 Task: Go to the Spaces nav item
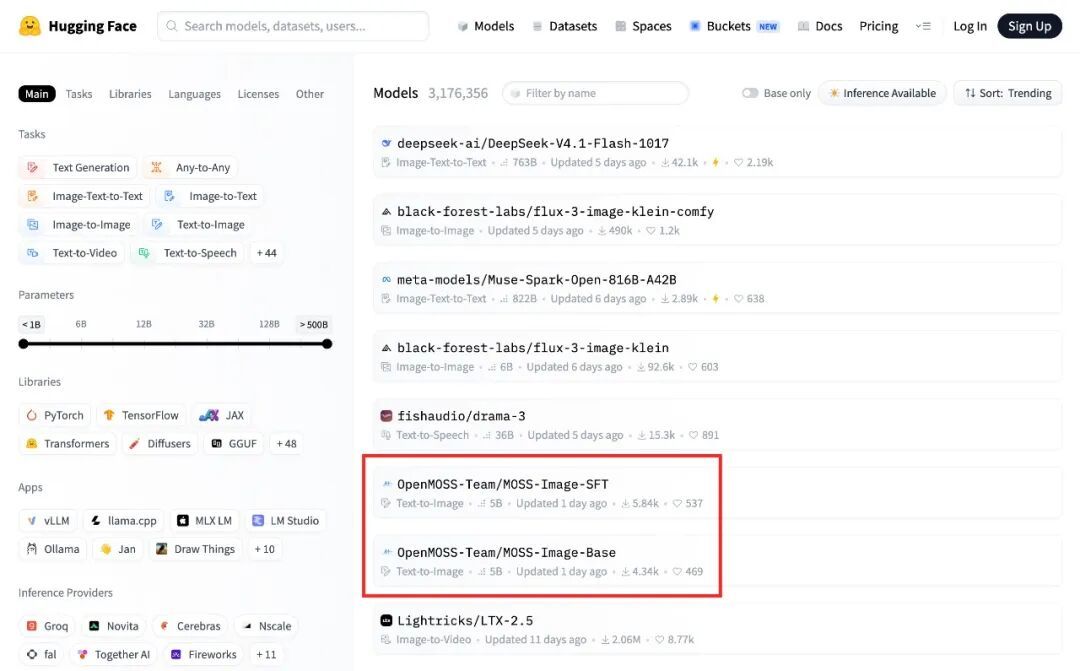click(643, 26)
